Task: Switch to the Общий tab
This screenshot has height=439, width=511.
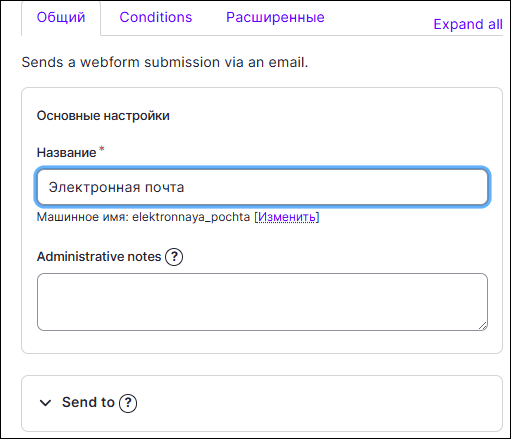Action: tap(61, 17)
